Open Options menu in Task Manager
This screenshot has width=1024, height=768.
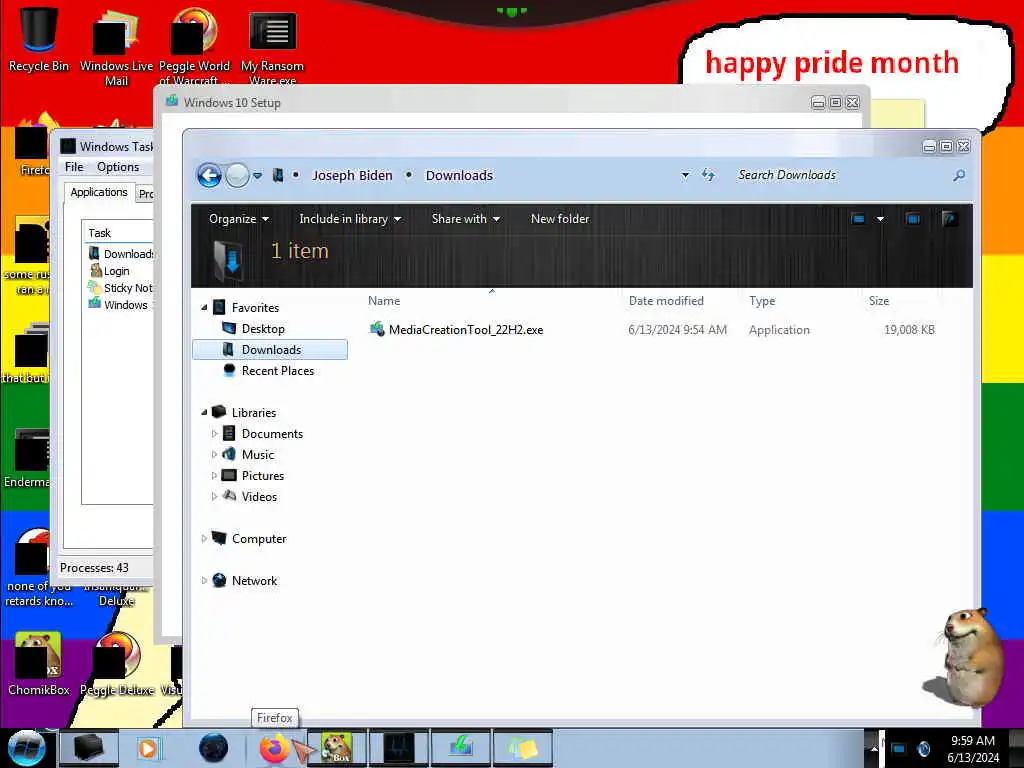118,167
